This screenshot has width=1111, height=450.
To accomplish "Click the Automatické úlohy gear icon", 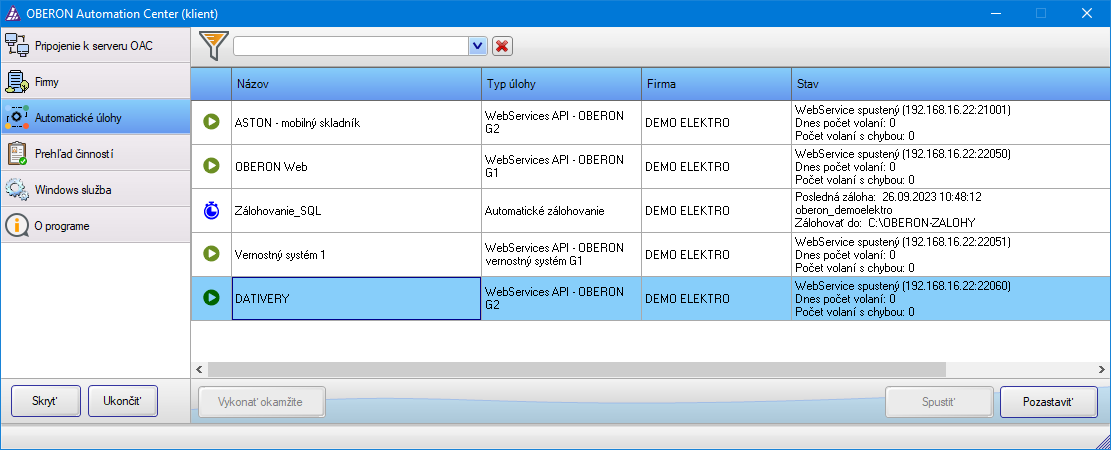I will click(x=16, y=118).
